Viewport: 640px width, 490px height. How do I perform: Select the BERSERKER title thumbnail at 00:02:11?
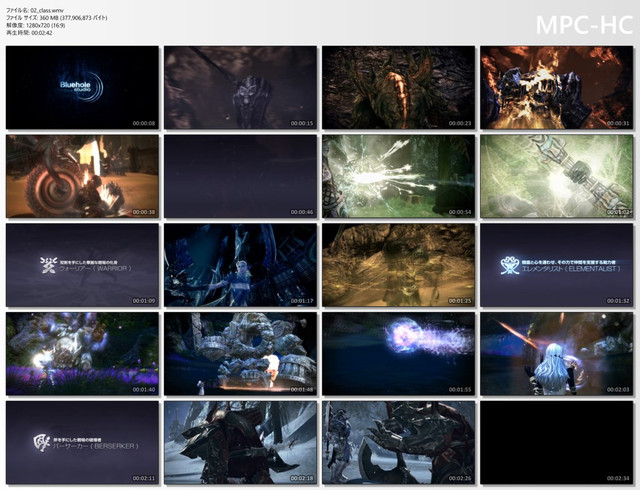click(82, 443)
